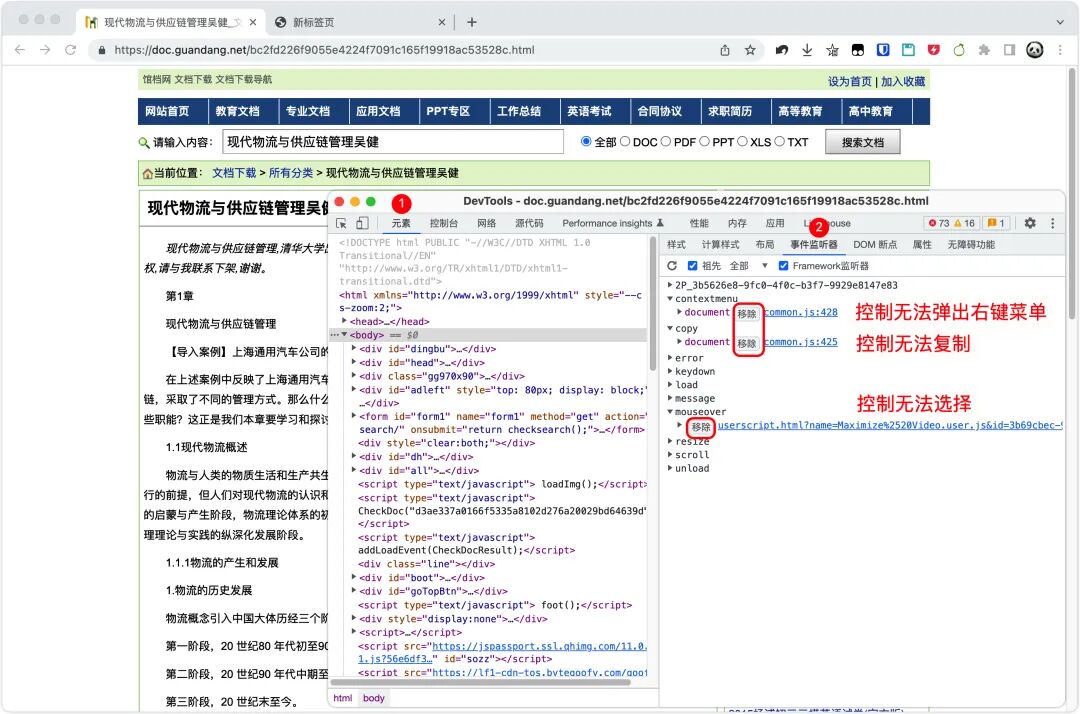1080x714 pixels.
Task: Click the 搜索文档 button
Action: [x=862, y=142]
